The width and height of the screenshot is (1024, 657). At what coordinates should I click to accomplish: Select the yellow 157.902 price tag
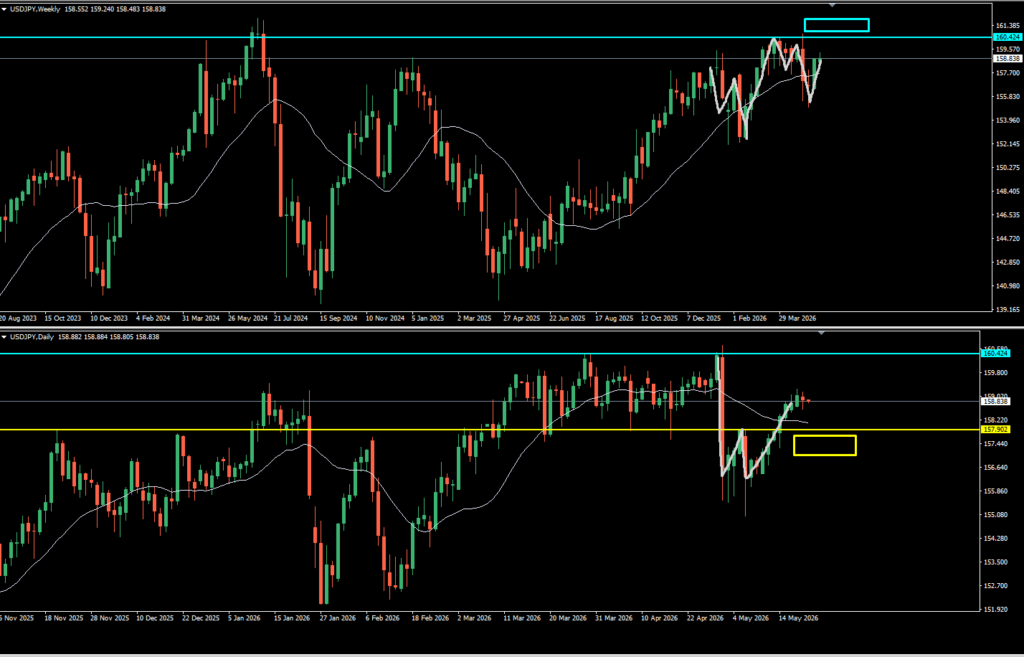(995, 430)
